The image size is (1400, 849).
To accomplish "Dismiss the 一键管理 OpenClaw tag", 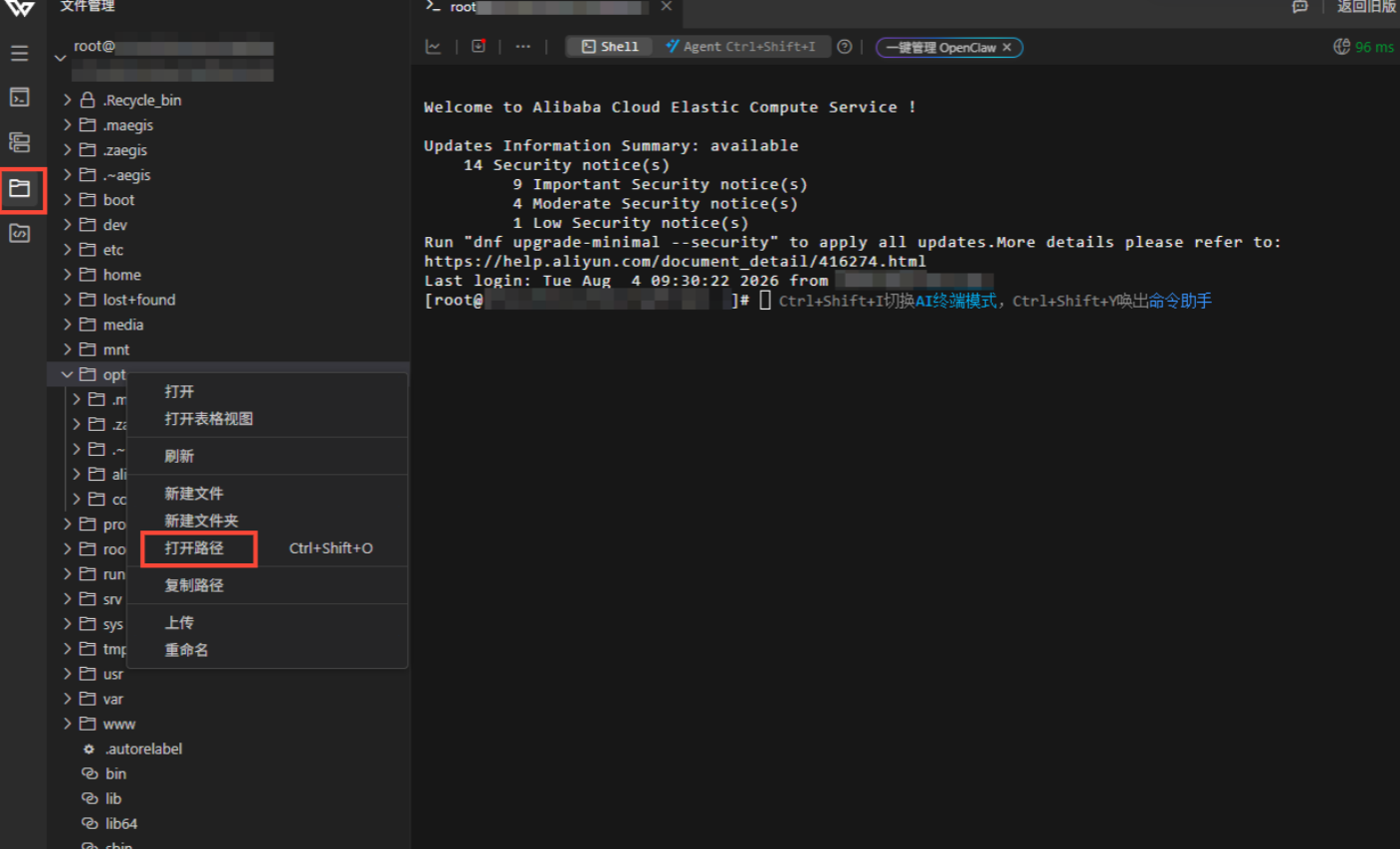I will [1007, 47].
